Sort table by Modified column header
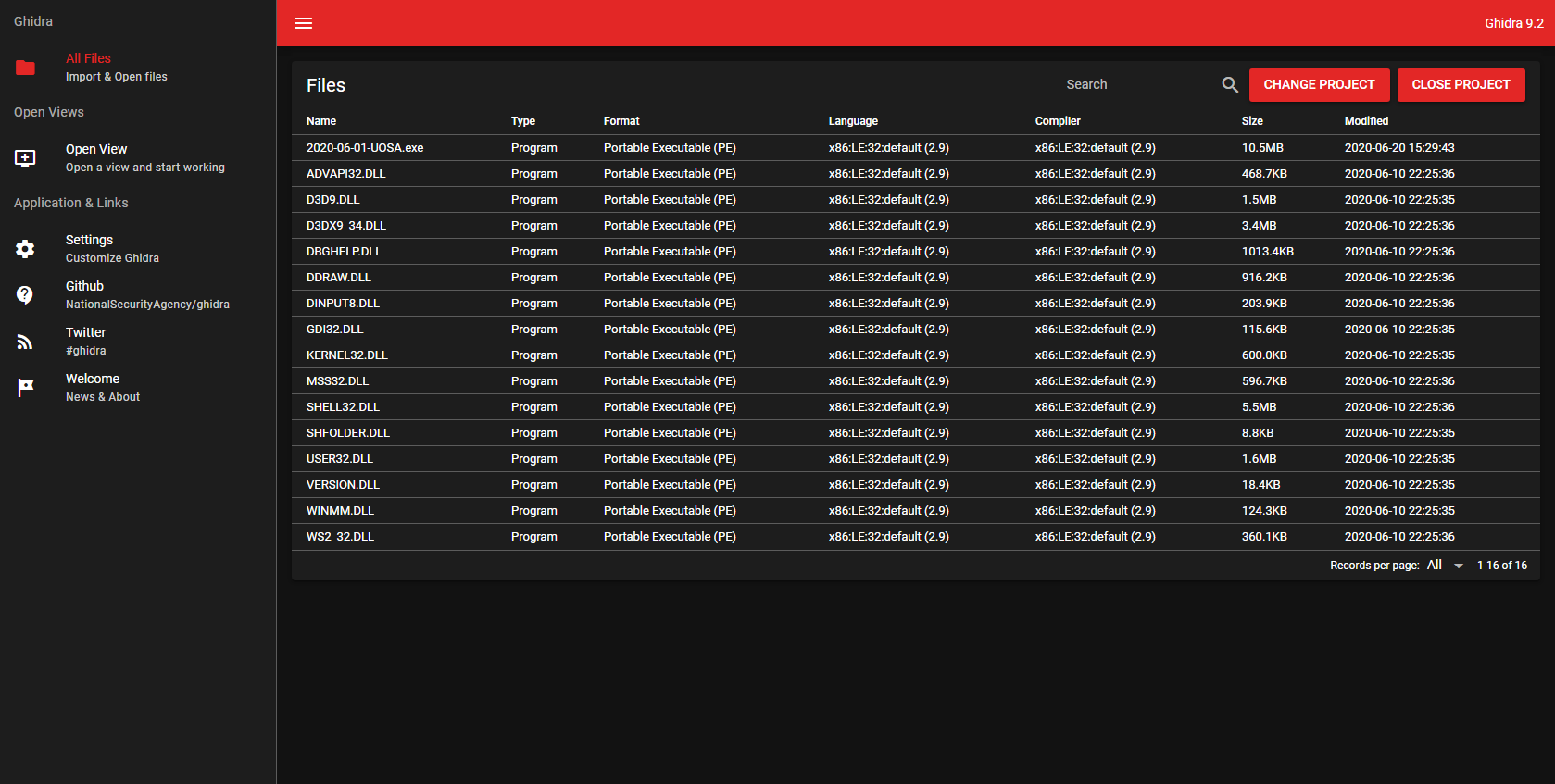Image resolution: width=1555 pixels, height=784 pixels. 1366,121
